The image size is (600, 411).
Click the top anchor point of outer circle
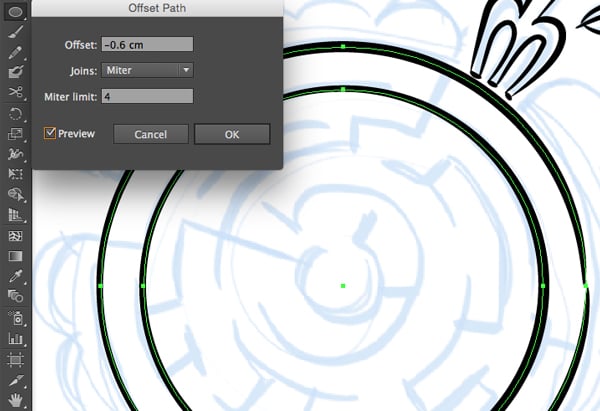click(343, 47)
